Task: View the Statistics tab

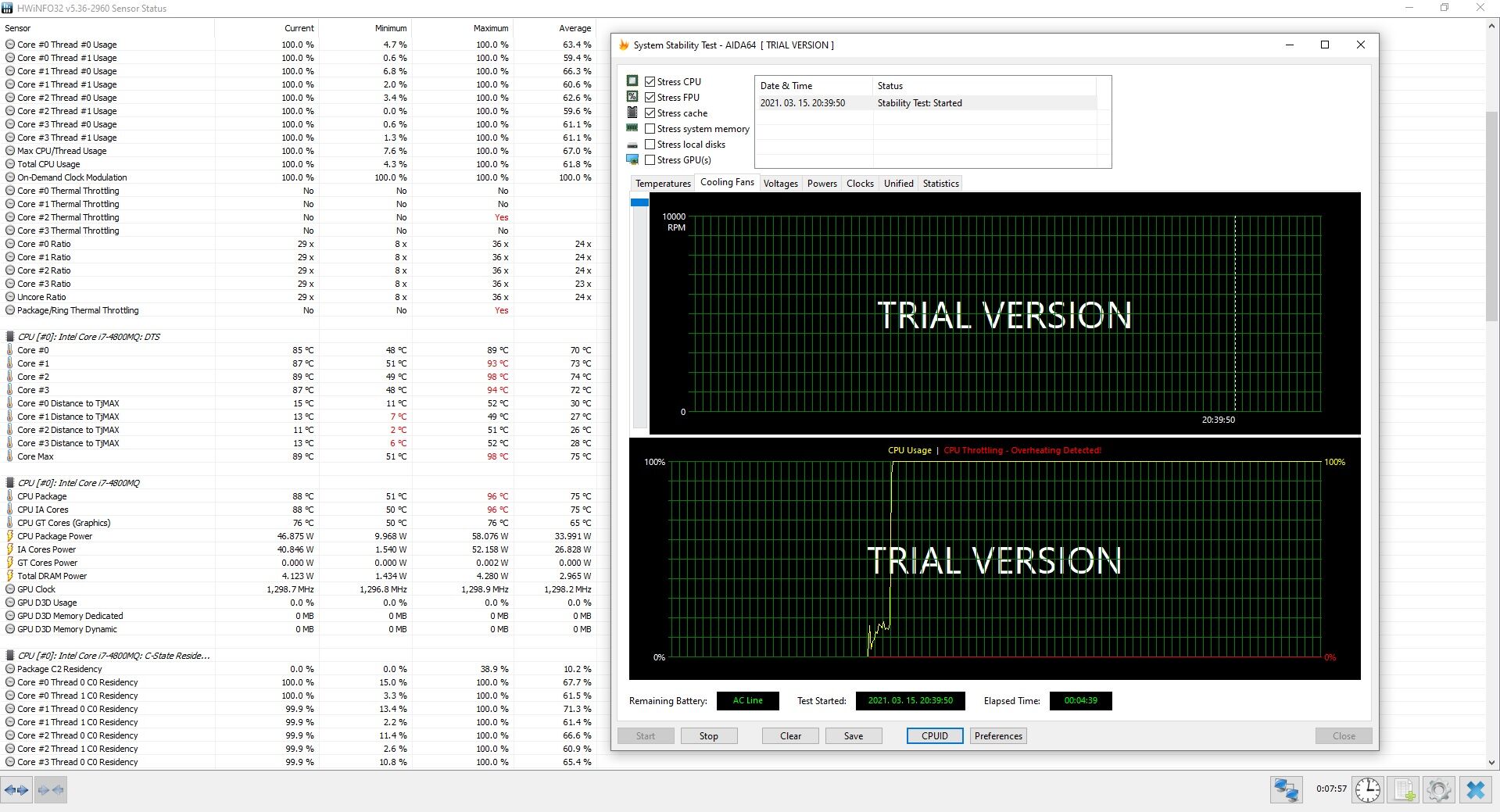Action: 940,184
